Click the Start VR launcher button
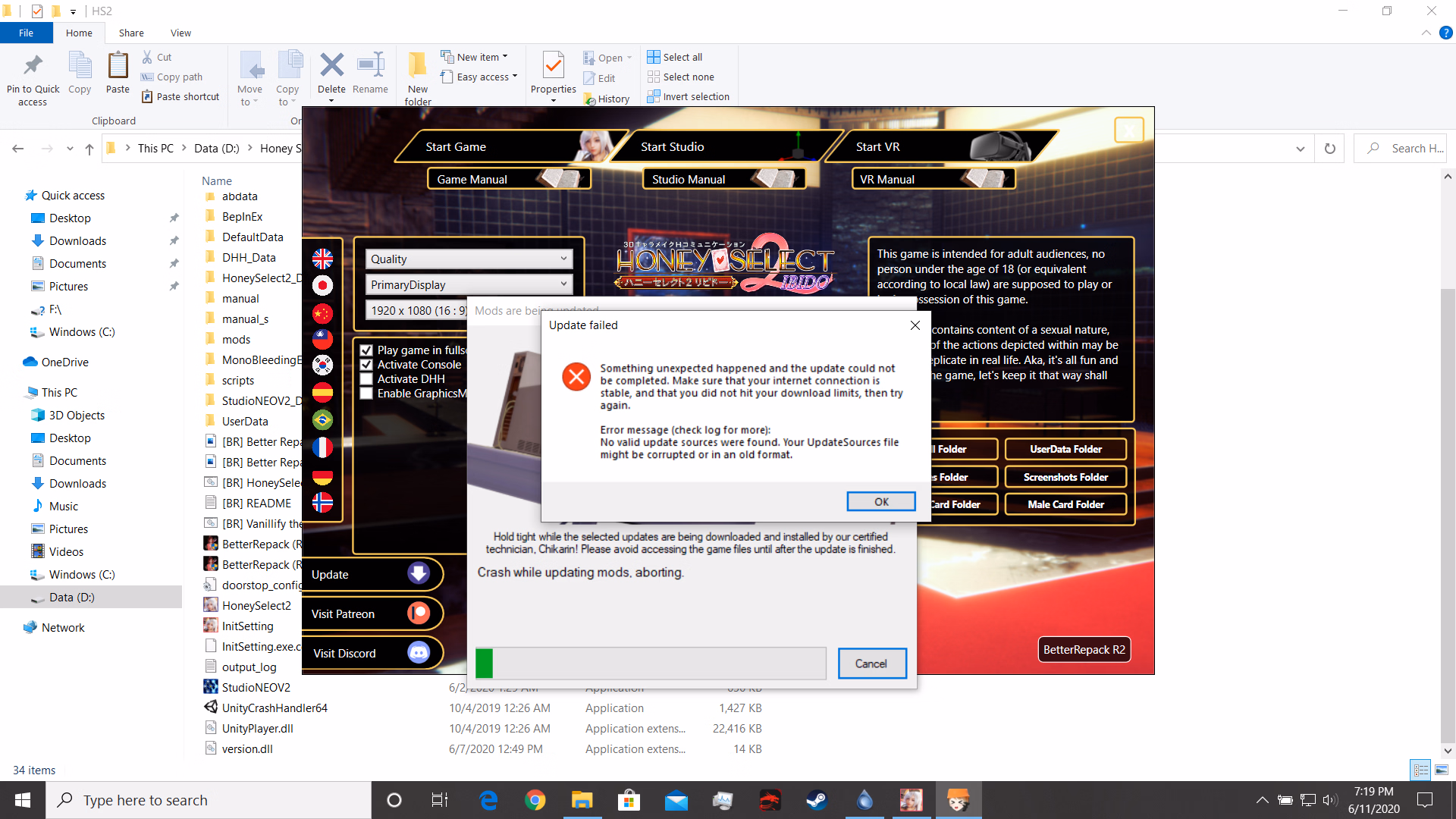1456x819 pixels. pos(940,146)
